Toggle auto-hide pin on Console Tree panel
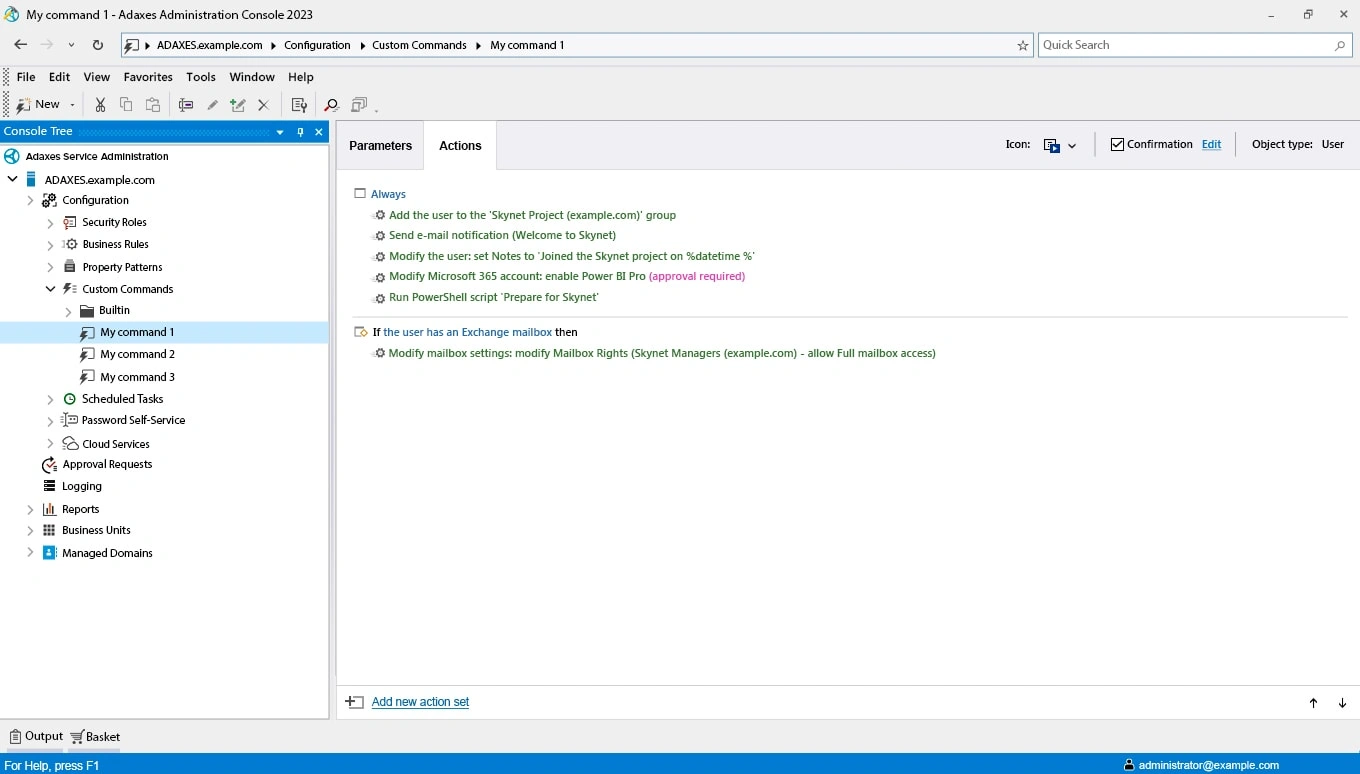1360x774 pixels. (300, 131)
